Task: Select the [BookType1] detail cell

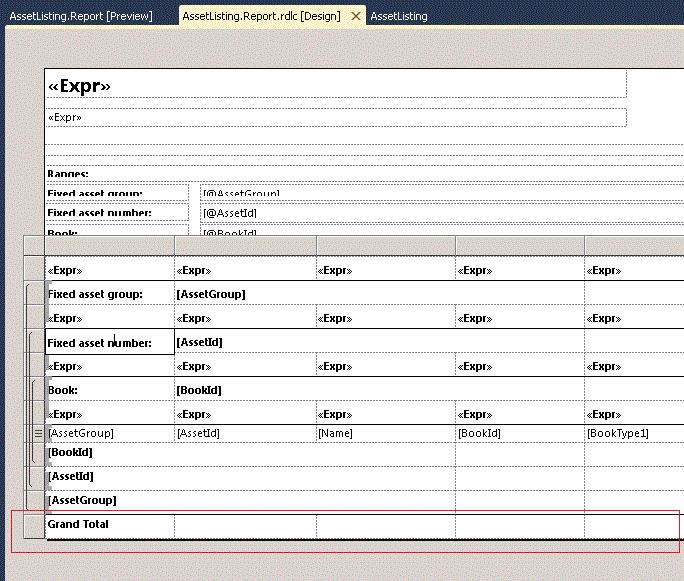Action: click(634, 433)
